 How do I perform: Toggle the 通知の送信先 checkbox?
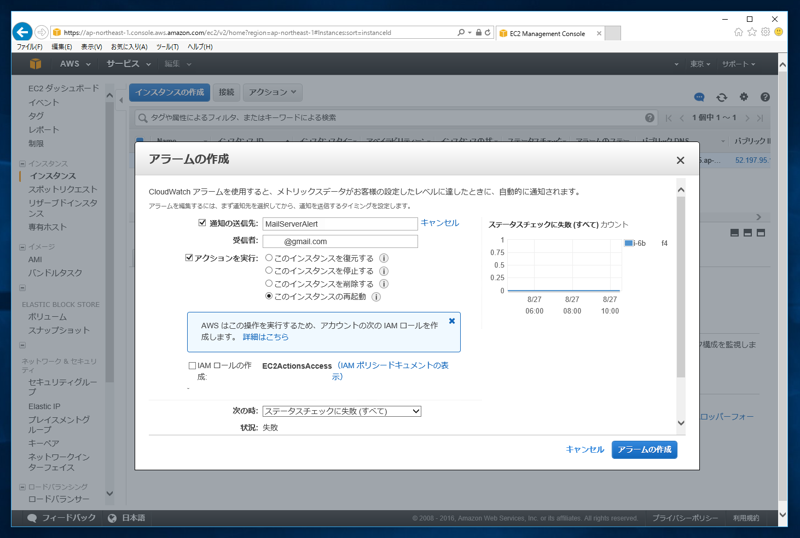tap(202, 223)
